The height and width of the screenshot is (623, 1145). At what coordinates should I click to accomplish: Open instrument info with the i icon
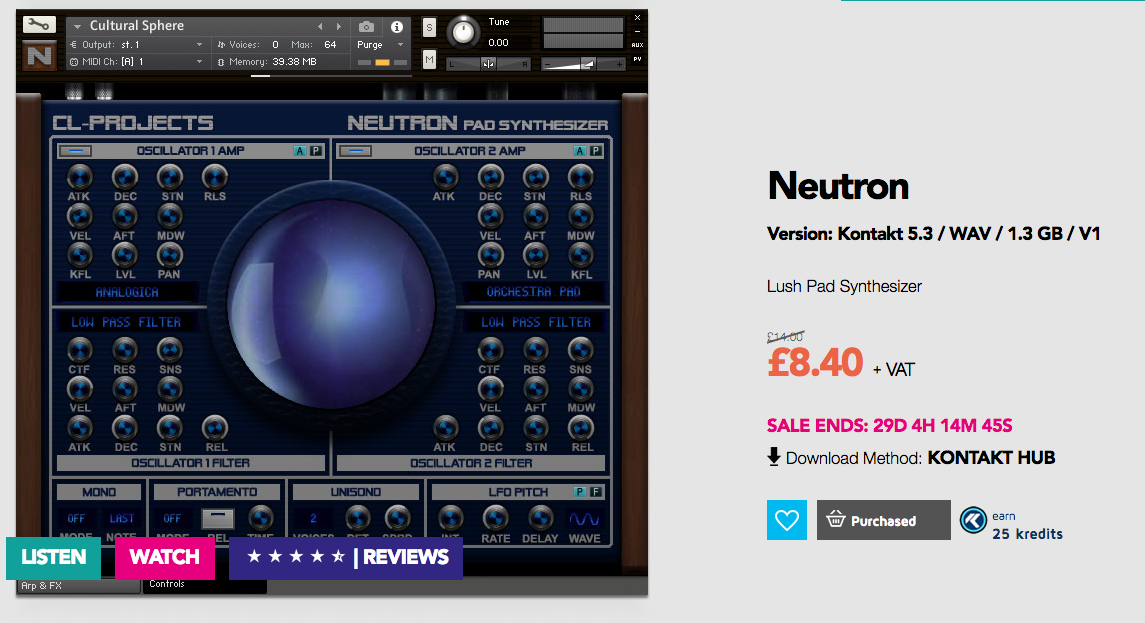[397, 27]
